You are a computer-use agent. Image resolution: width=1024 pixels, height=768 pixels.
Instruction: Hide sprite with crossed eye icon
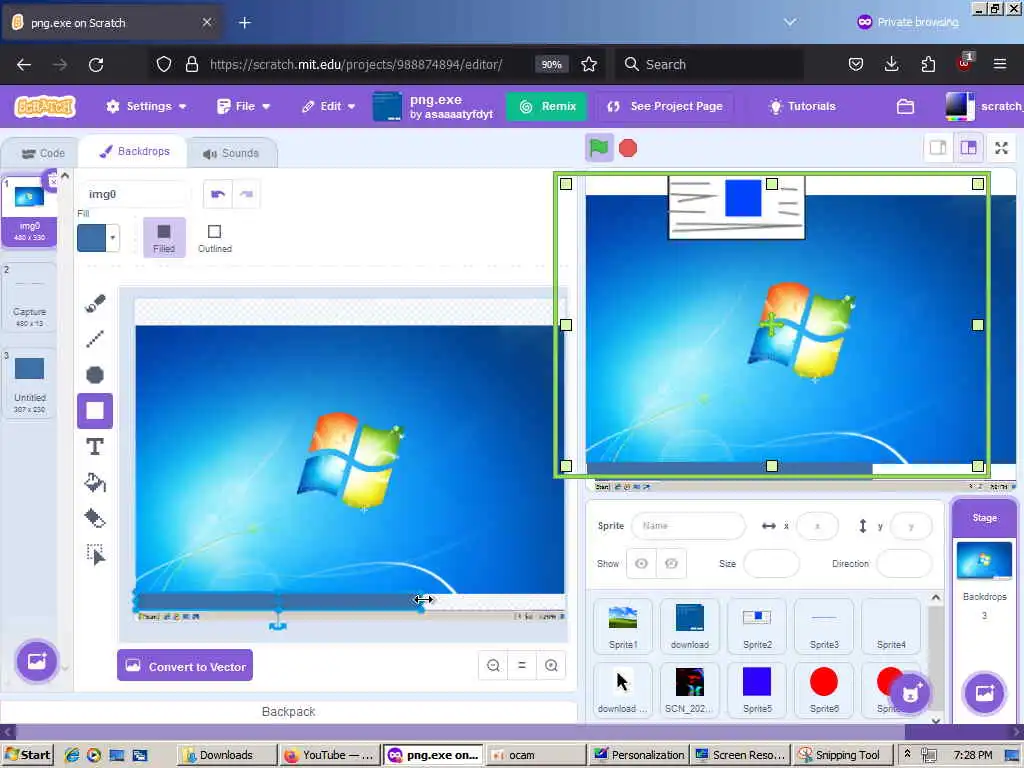pos(671,564)
